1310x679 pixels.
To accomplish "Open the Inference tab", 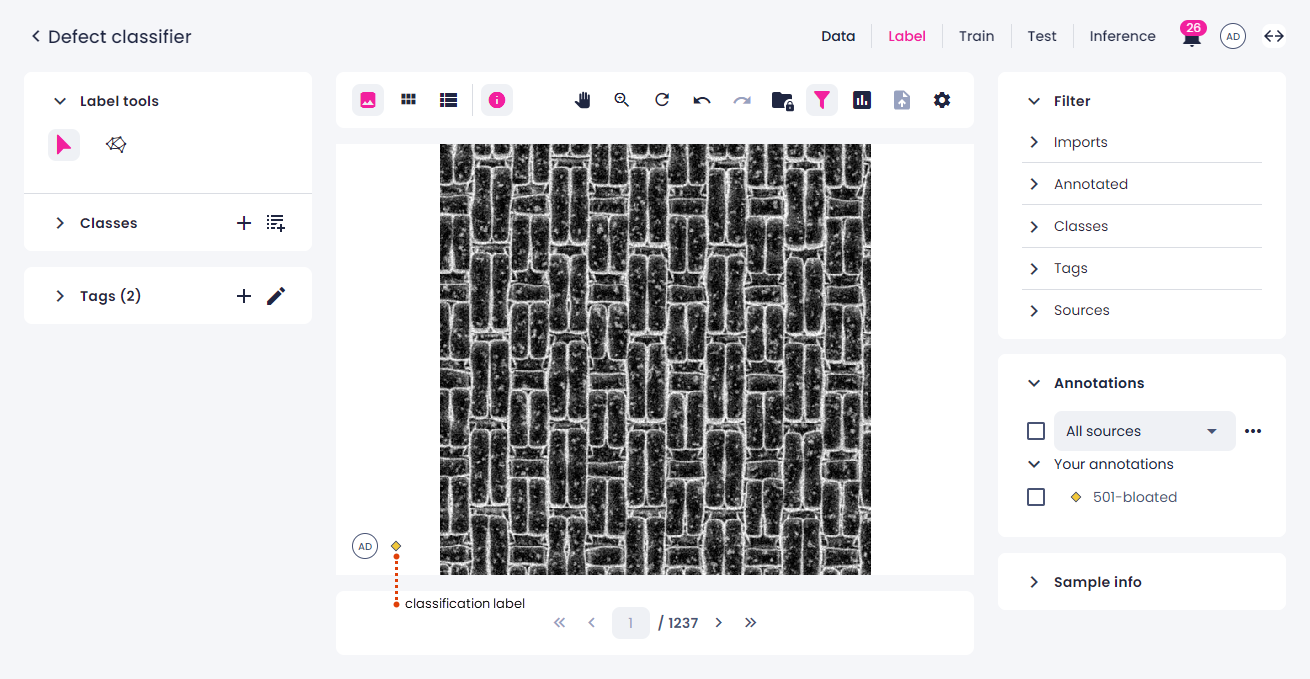I will [1122, 36].
